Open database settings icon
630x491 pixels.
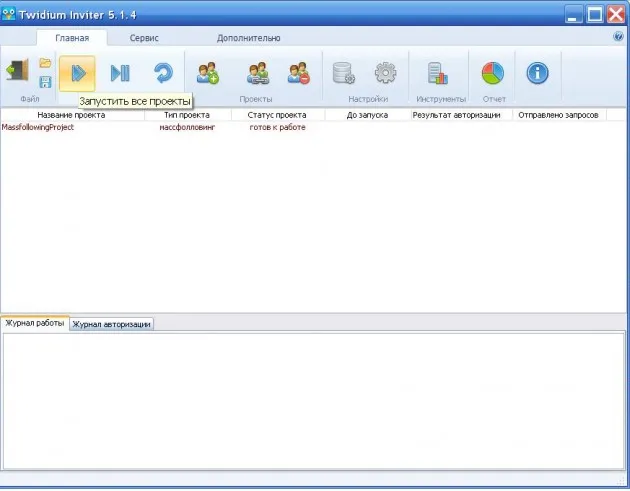click(x=344, y=73)
